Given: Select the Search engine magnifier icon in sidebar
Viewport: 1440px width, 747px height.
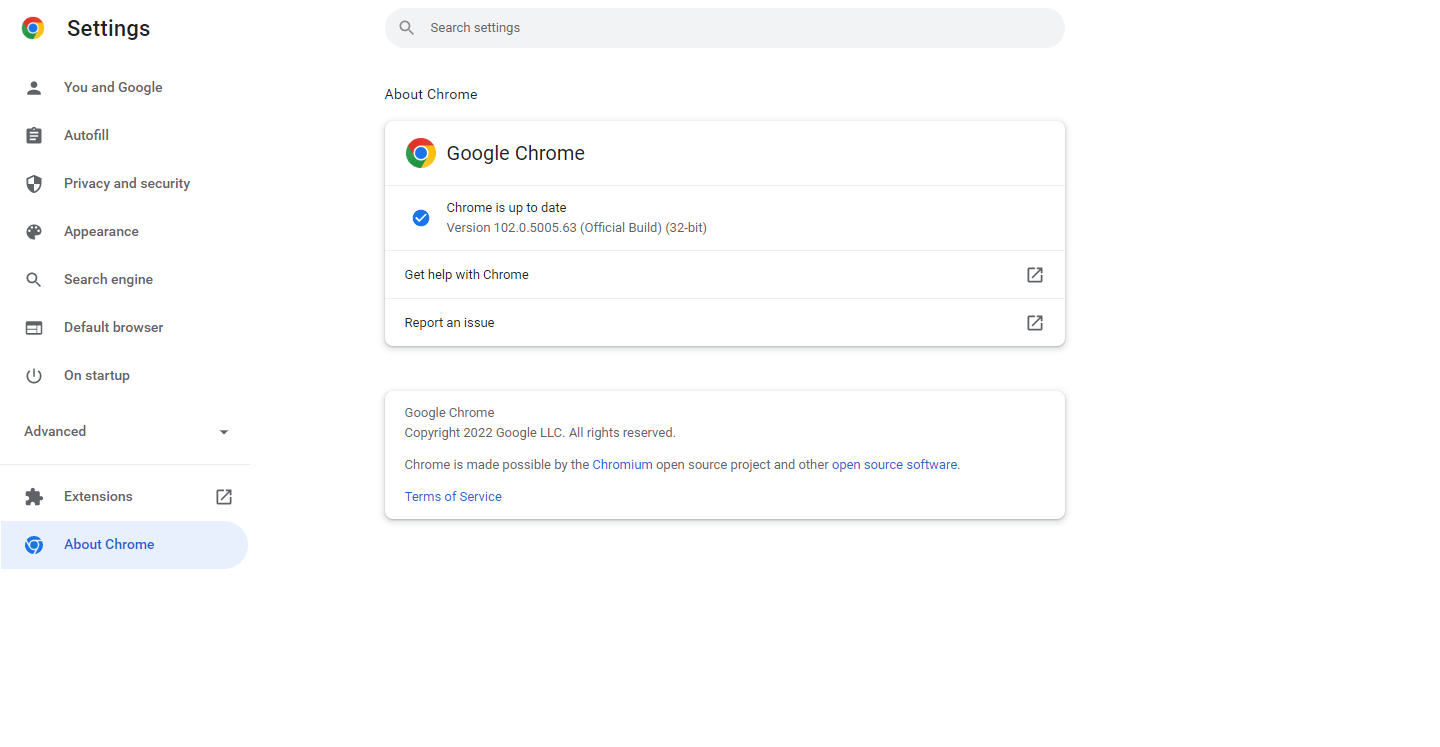Looking at the screenshot, I should (x=34, y=279).
